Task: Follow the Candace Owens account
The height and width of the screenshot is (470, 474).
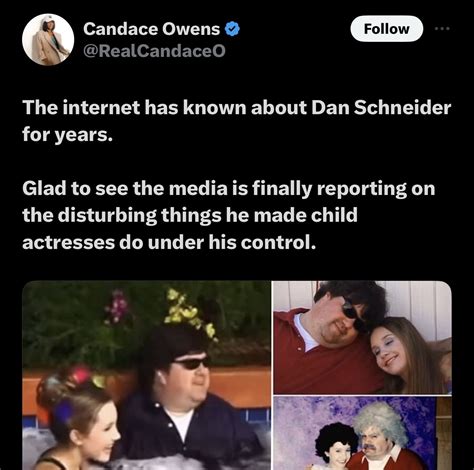Action: pyautogui.click(x=387, y=29)
